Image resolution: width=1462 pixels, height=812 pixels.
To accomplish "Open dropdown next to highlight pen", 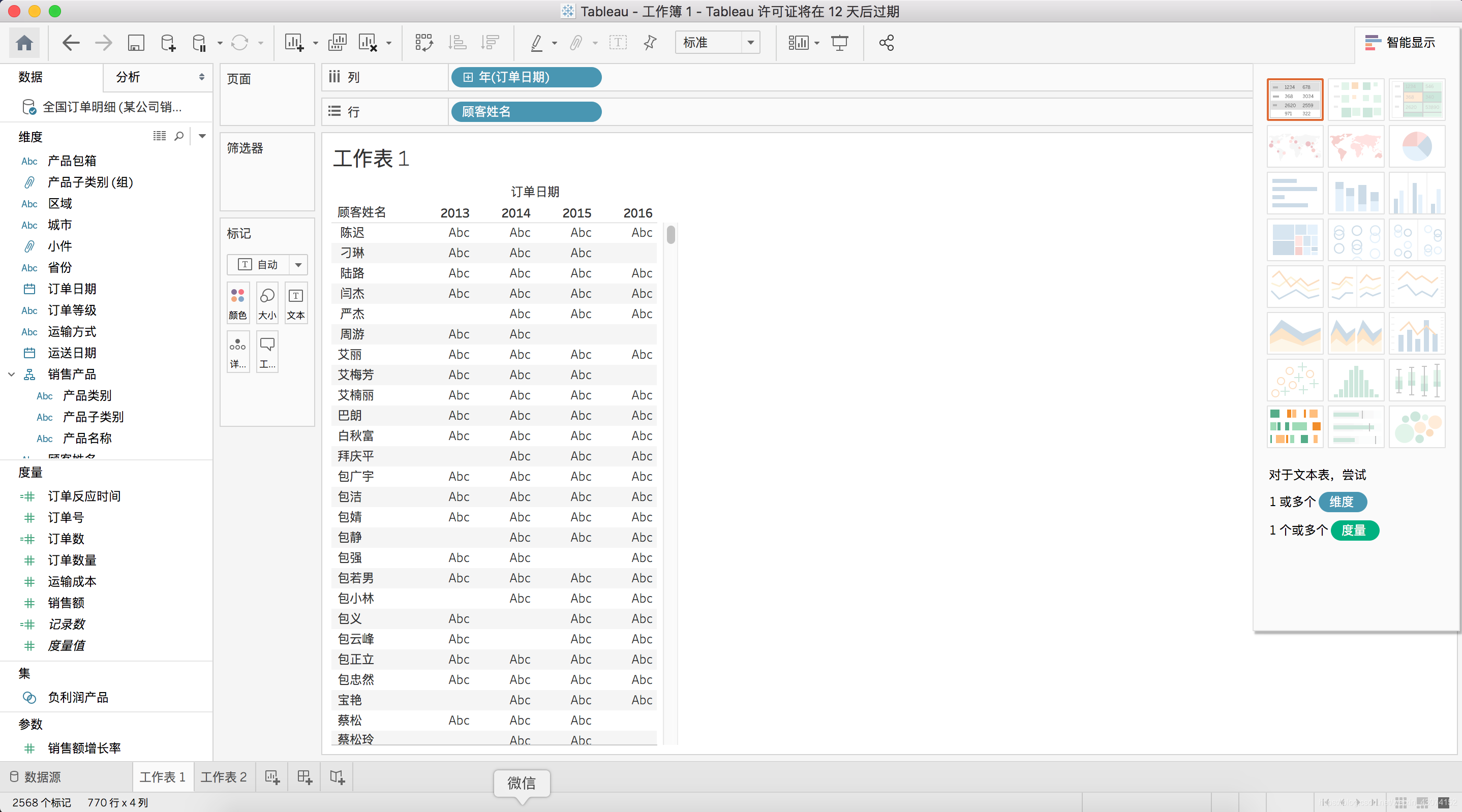I will pyautogui.click(x=555, y=43).
